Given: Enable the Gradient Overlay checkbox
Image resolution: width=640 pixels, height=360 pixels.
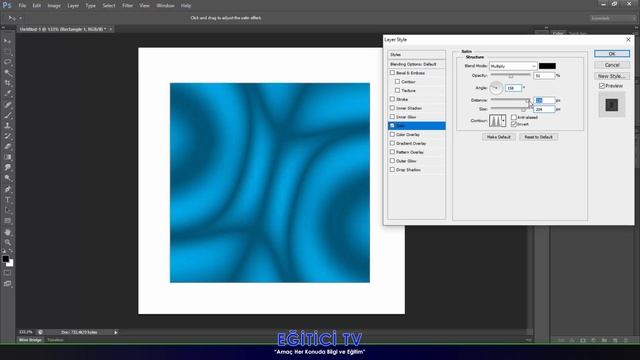Looking at the screenshot, I should [x=392, y=143].
